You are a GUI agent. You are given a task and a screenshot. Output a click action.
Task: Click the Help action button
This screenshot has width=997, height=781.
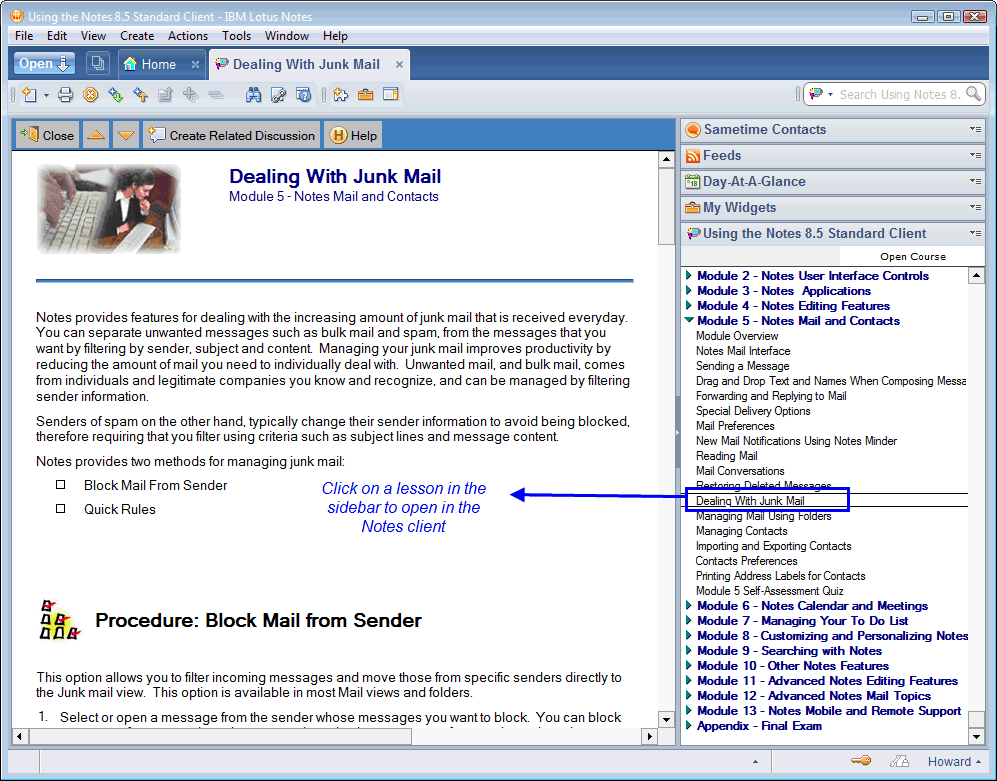[354, 135]
